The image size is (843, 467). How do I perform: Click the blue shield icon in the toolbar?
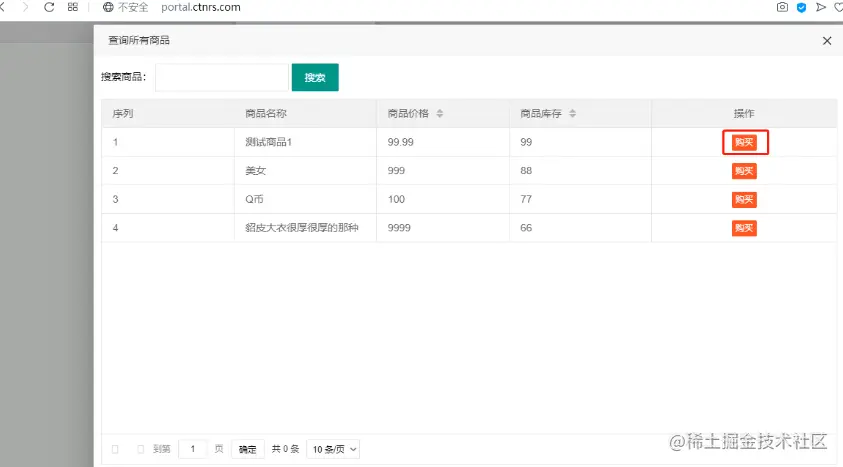tap(801, 8)
